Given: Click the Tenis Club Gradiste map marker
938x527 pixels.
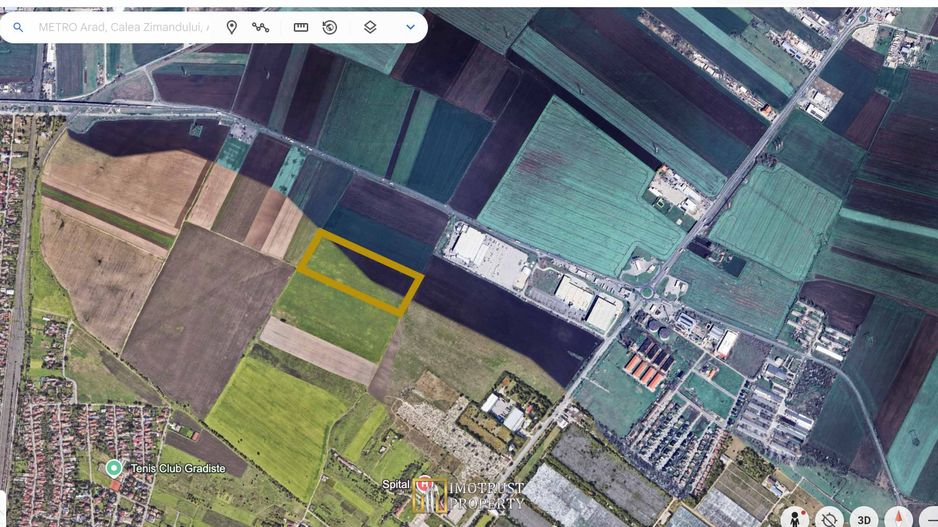Looking at the screenshot, I should point(114,468).
